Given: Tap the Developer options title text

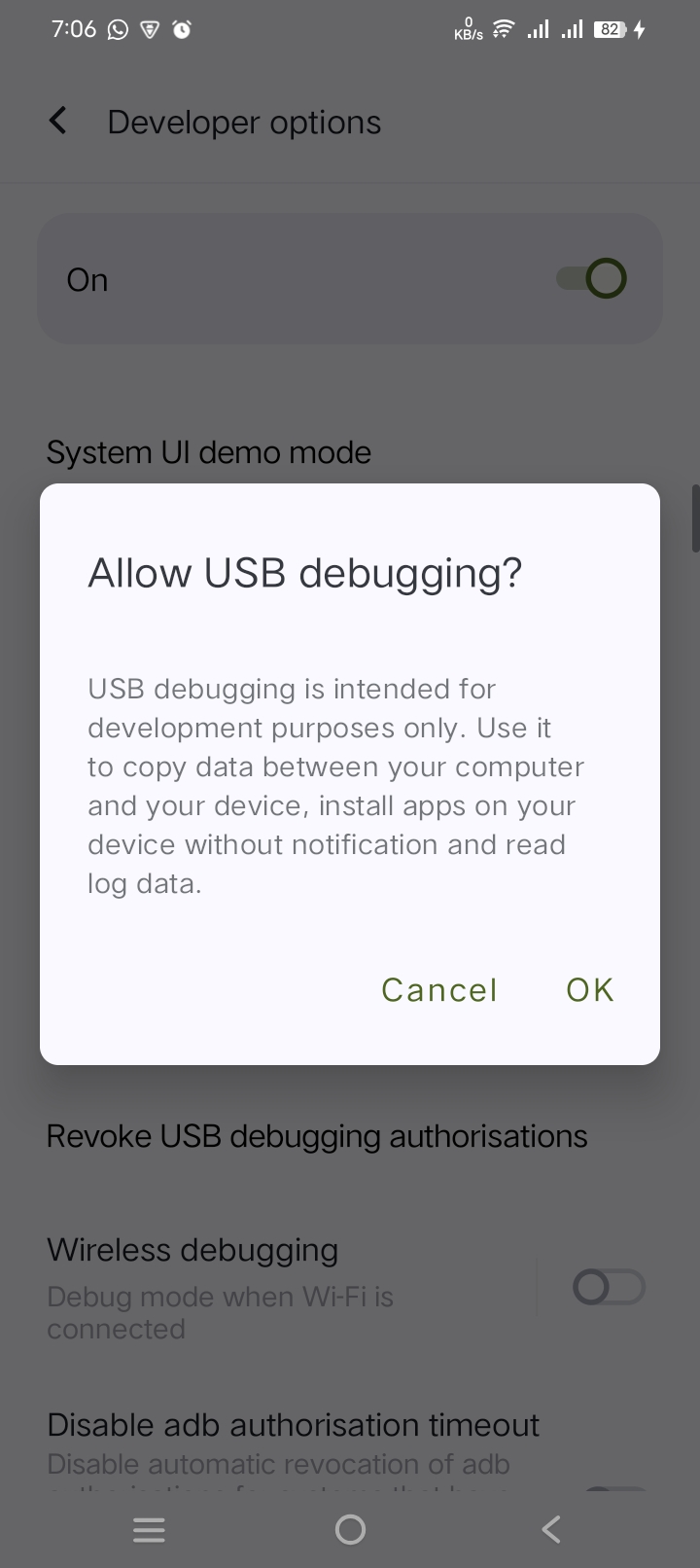Looking at the screenshot, I should coord(244,123).
